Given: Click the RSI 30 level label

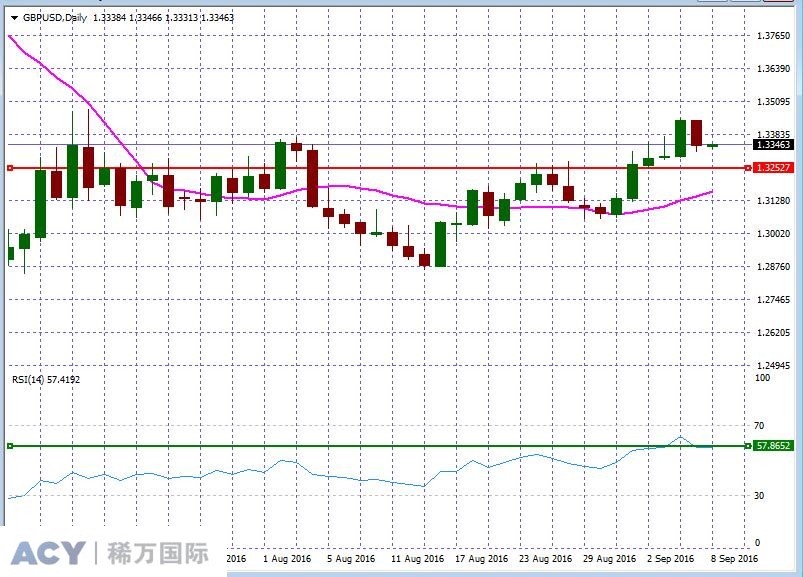Looking at the screenshot, I should point(759,496).
